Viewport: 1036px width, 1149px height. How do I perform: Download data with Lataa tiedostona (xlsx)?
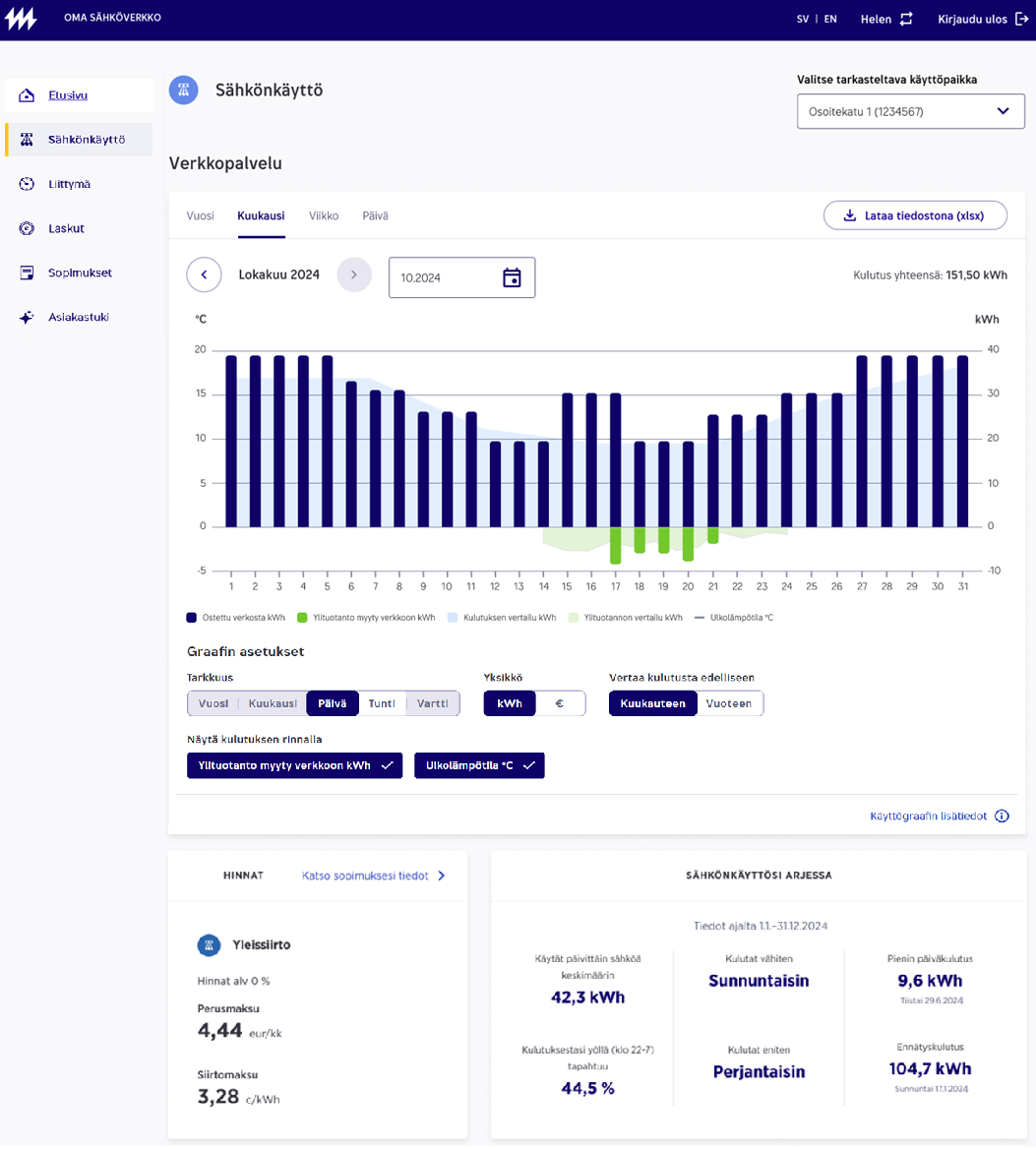(915, 215)
